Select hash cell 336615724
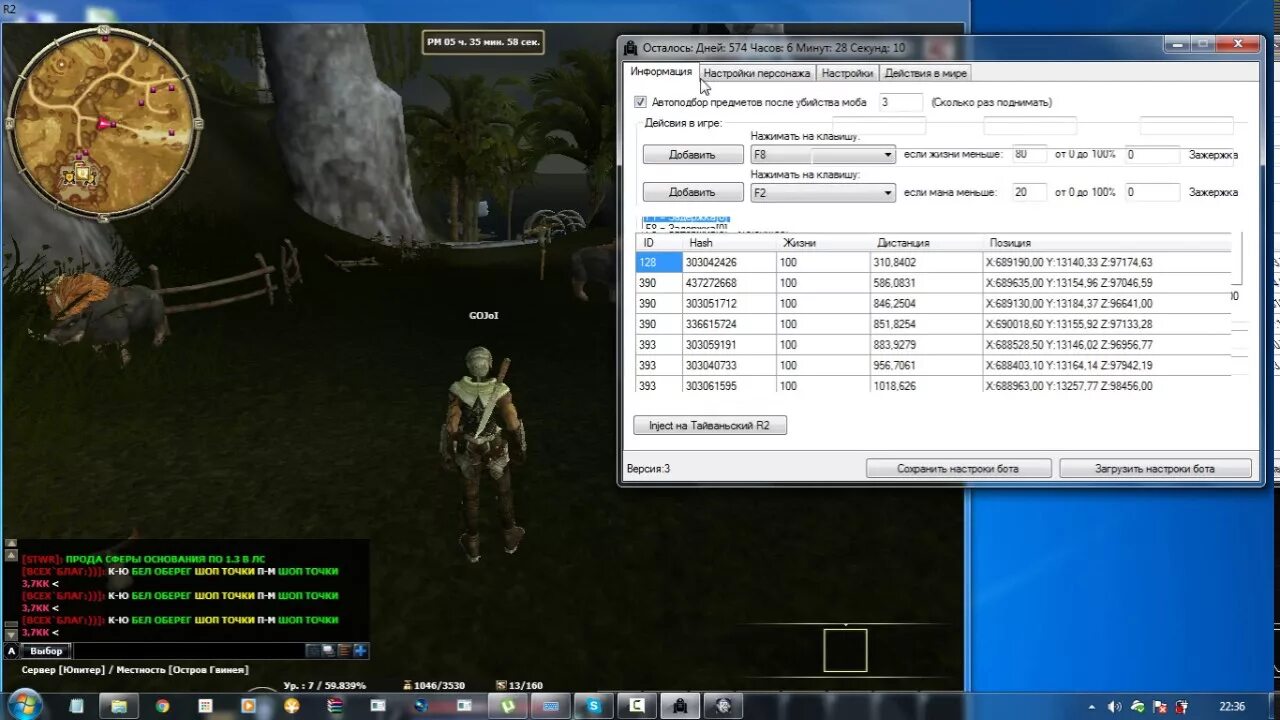This screenshot has width=1280, height=720. [729, 324]
